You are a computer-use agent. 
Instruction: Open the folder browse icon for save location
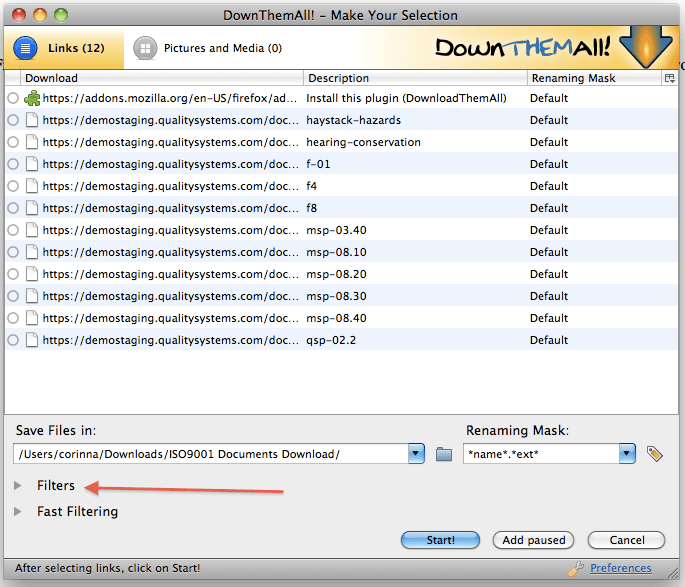point(444,454)
